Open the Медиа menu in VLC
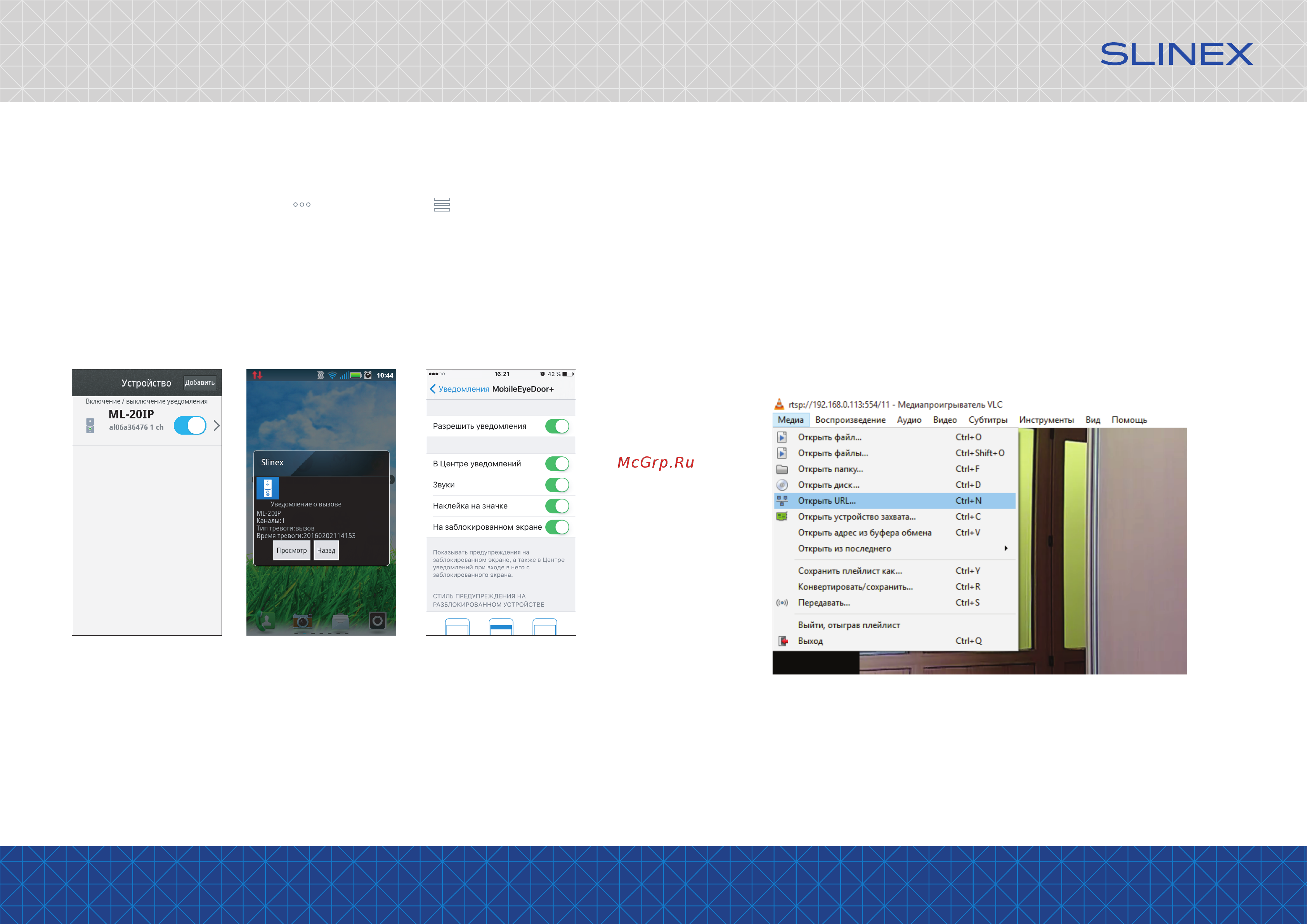Viewport: 1307px width, 924px height. 791,420
